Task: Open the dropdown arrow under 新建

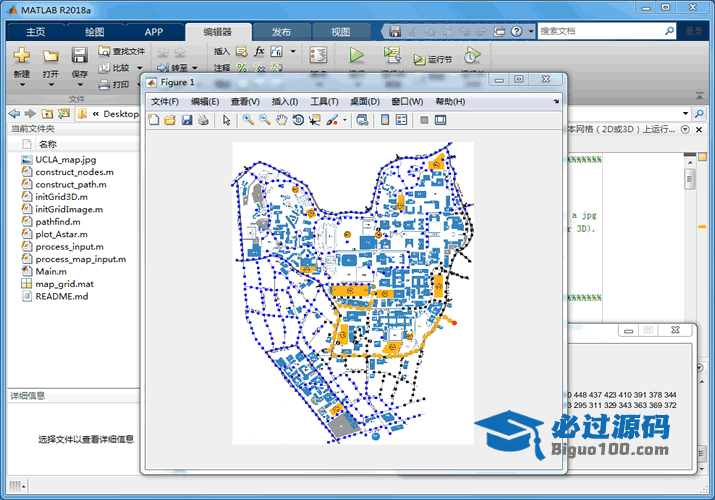Action: (x=21, y=85)
